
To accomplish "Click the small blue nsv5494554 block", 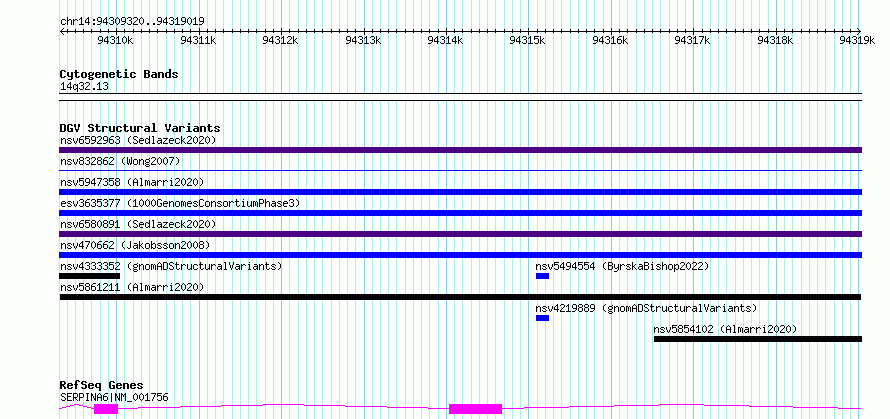I will [x=542, y=276].
